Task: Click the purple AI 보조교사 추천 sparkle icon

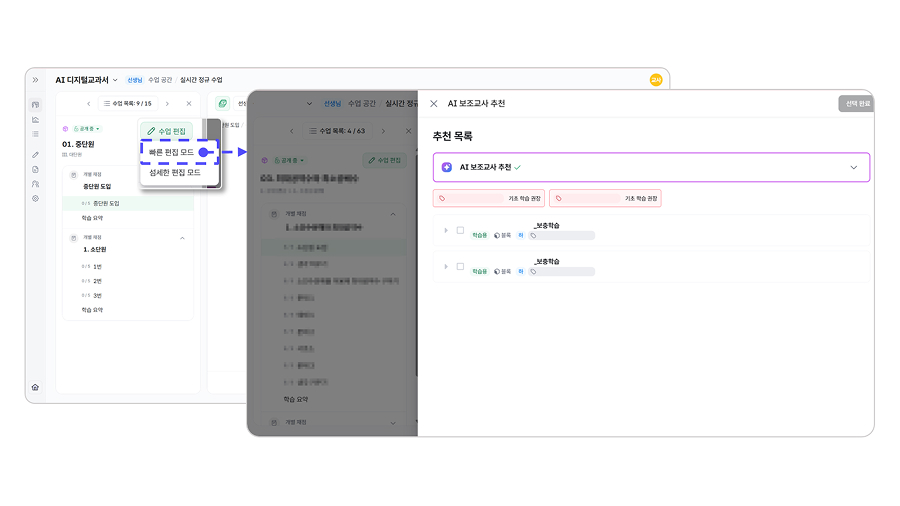Action: 447,167
